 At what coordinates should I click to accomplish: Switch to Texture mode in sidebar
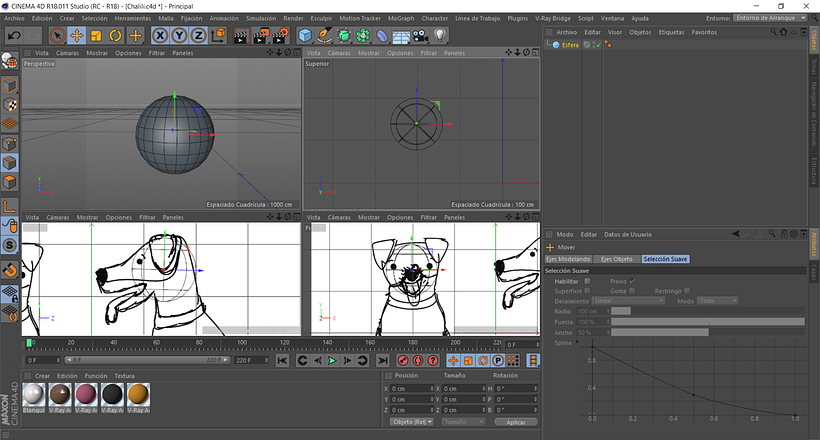(10, 104)
